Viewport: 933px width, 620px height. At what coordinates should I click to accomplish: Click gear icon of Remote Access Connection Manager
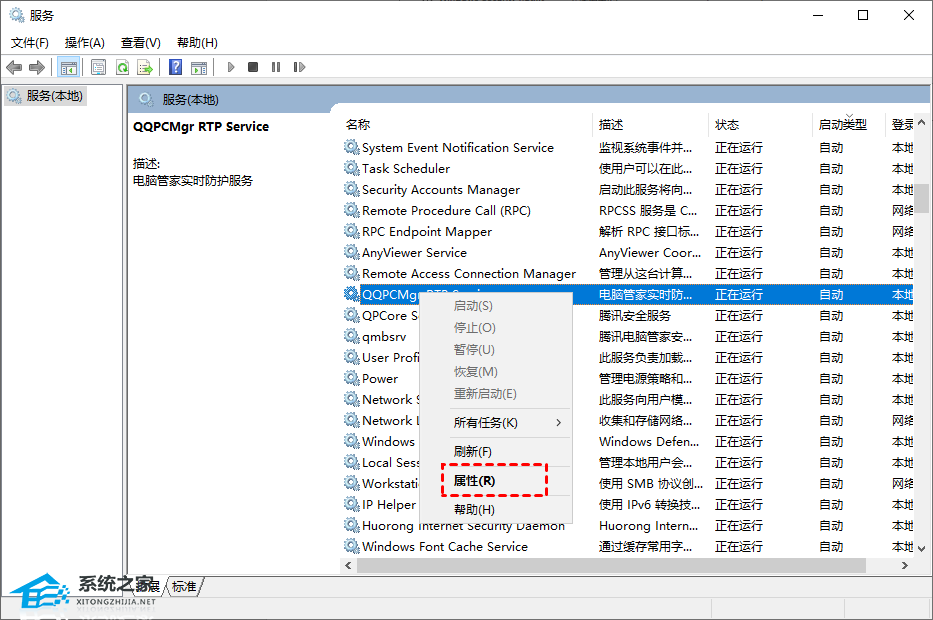pyautogui.click(x=352, y=273)
